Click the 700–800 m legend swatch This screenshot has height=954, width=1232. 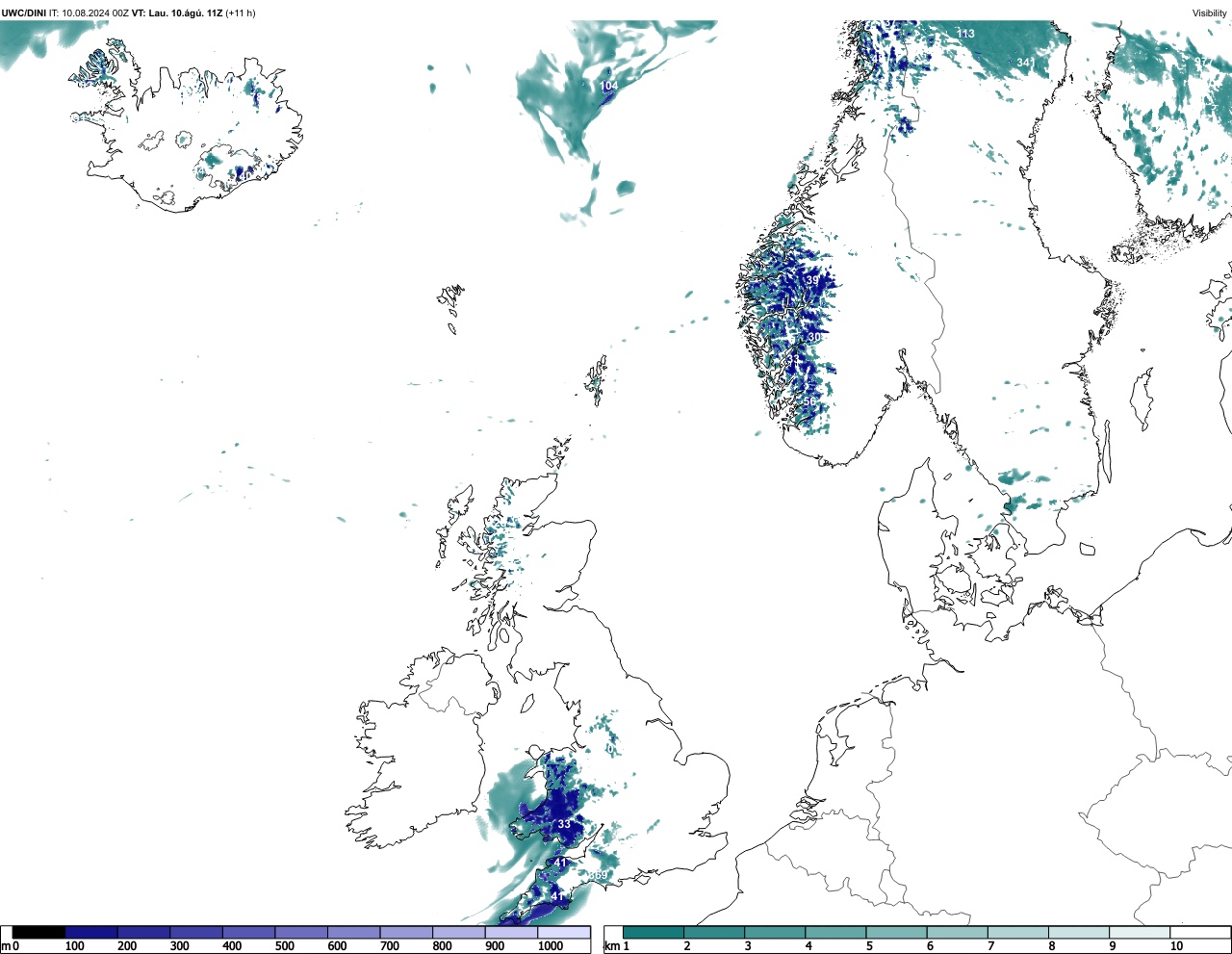point(406,933)
